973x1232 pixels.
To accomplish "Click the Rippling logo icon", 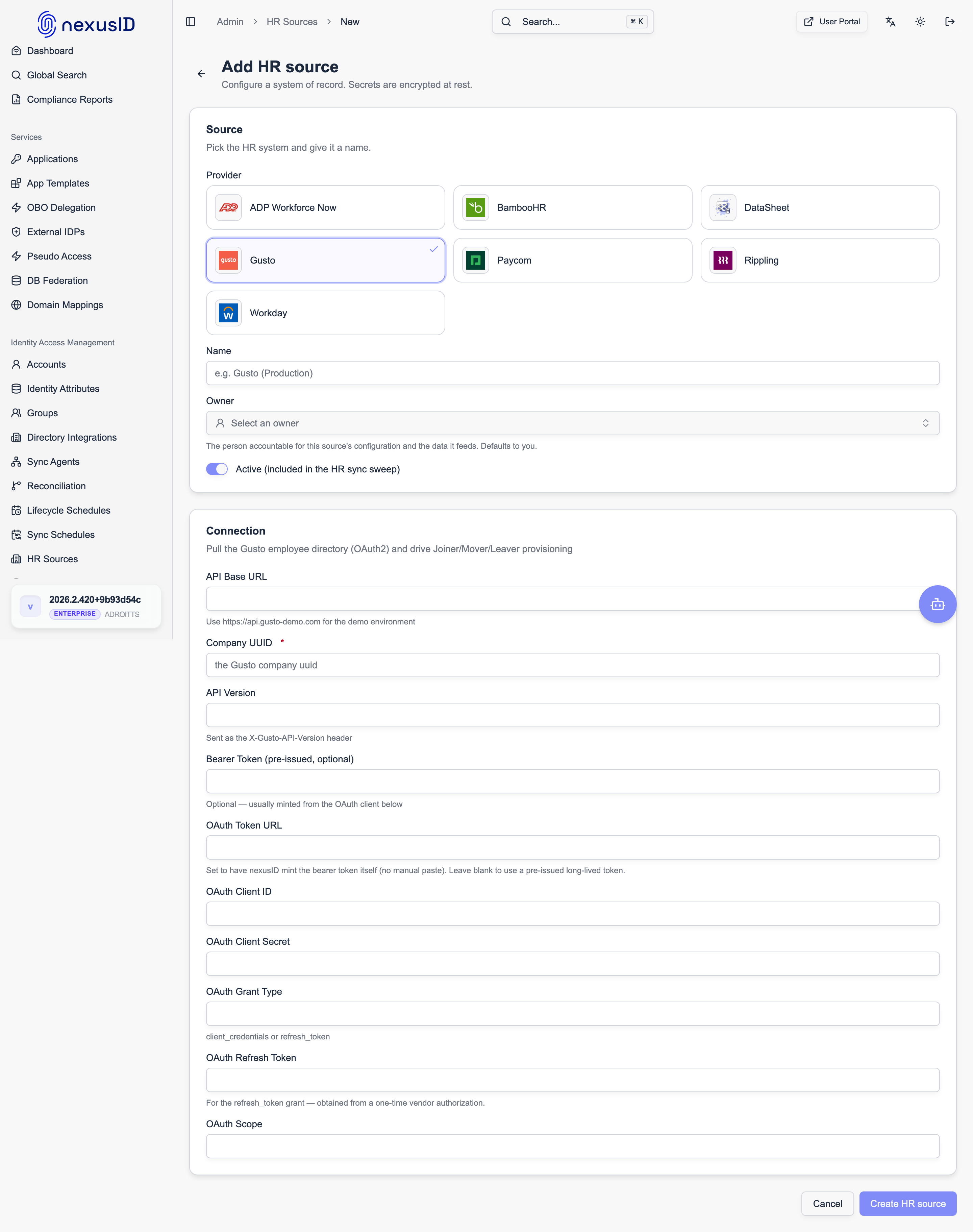I will (723, 261).
